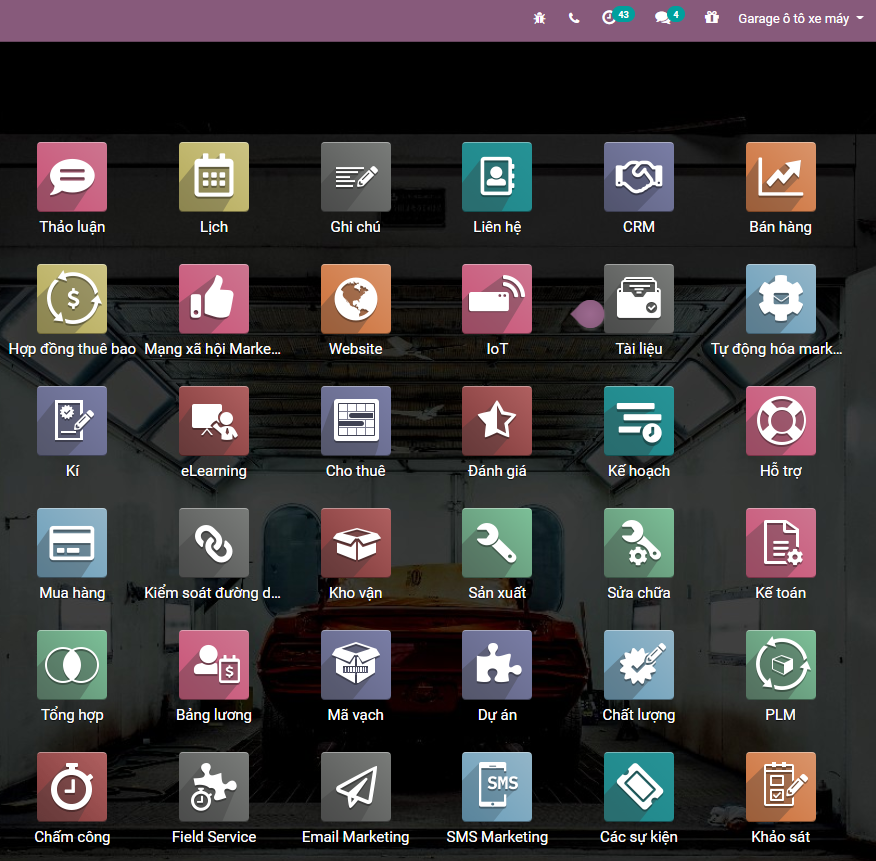Open the Email Marketing app

[x=356, y=787]
